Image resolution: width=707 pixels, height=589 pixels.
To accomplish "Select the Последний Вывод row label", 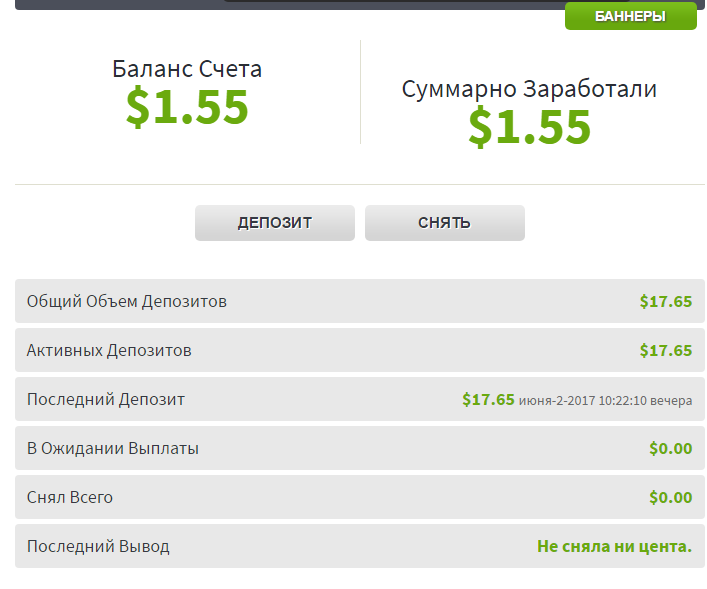I will (98, 546).
